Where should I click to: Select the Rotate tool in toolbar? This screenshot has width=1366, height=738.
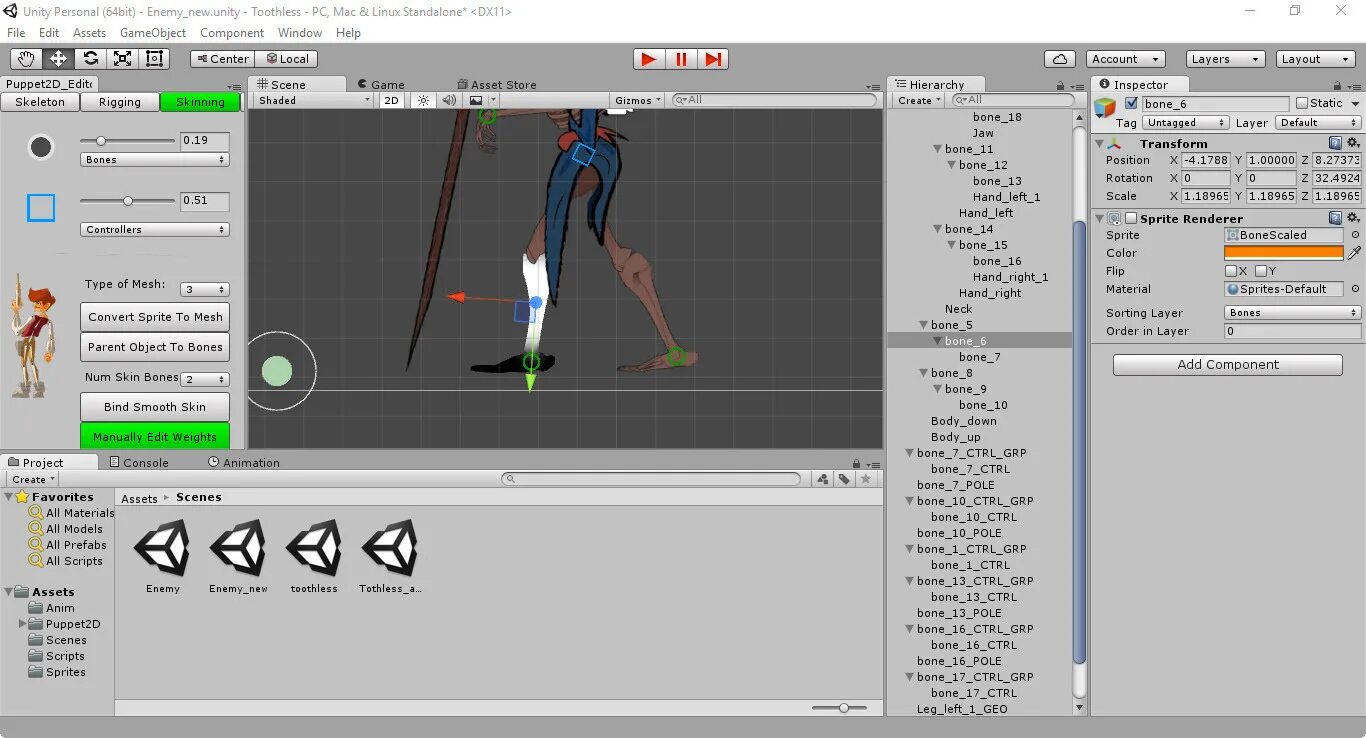tap(90, 59)
